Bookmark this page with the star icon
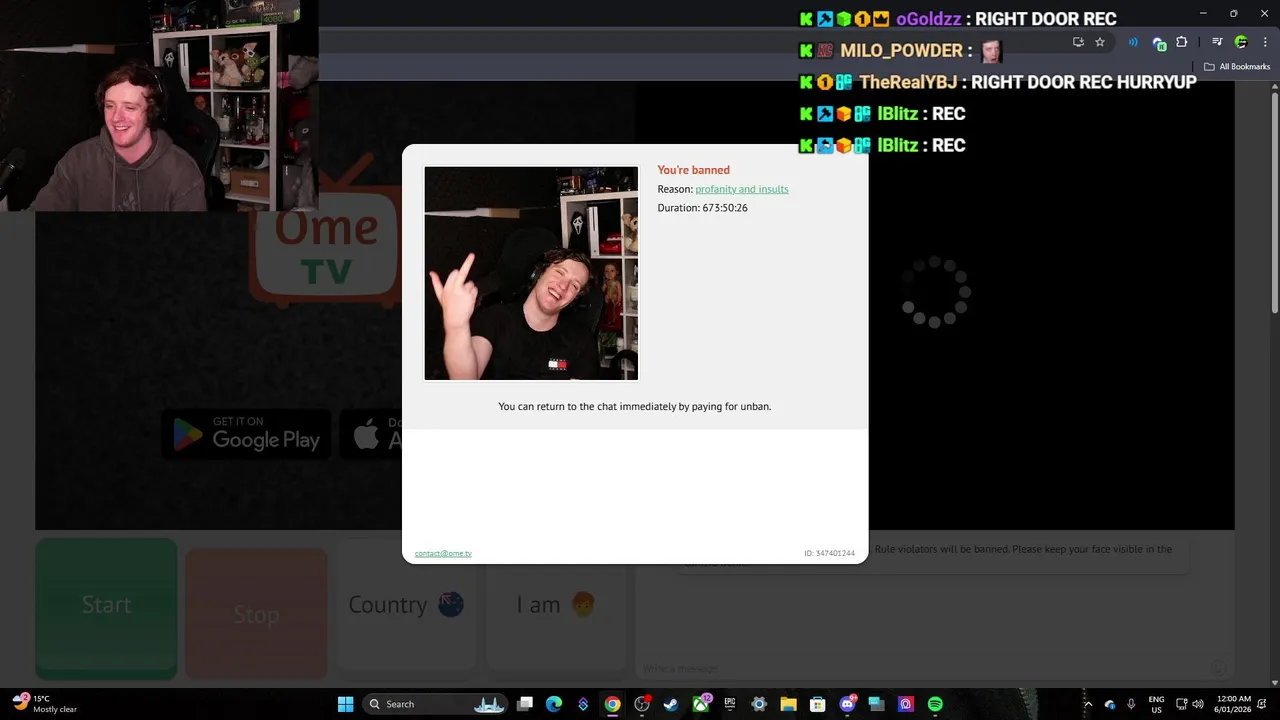Viewport: 1280px width, 720px height. 1100,42
